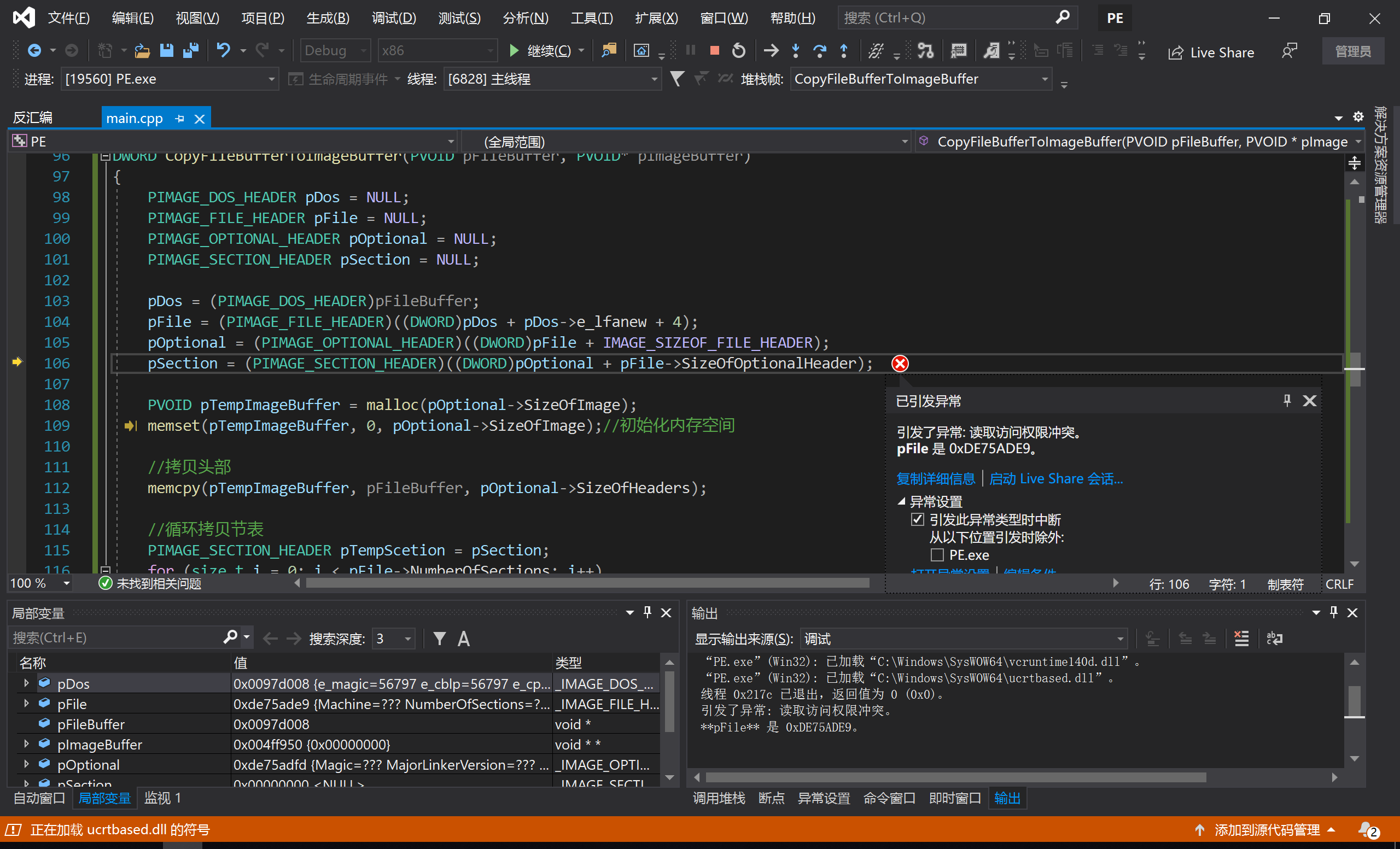Image resolution: width=1400 pixels, height=849 pixels.
Task: Open the Debug menu (调试)
Action: click(393, 18)
